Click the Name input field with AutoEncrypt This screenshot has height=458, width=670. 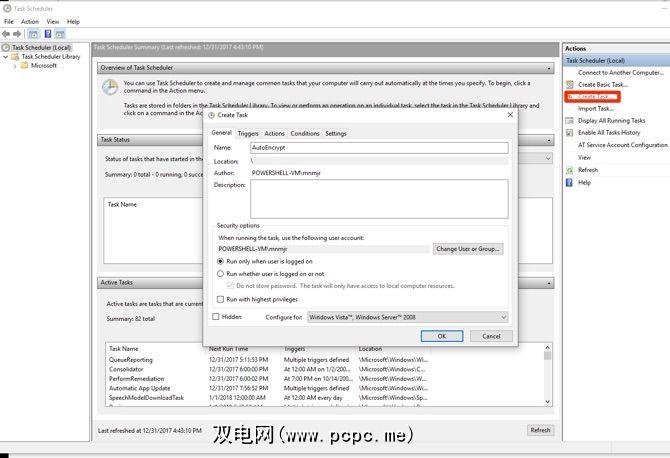coord(379,148)
